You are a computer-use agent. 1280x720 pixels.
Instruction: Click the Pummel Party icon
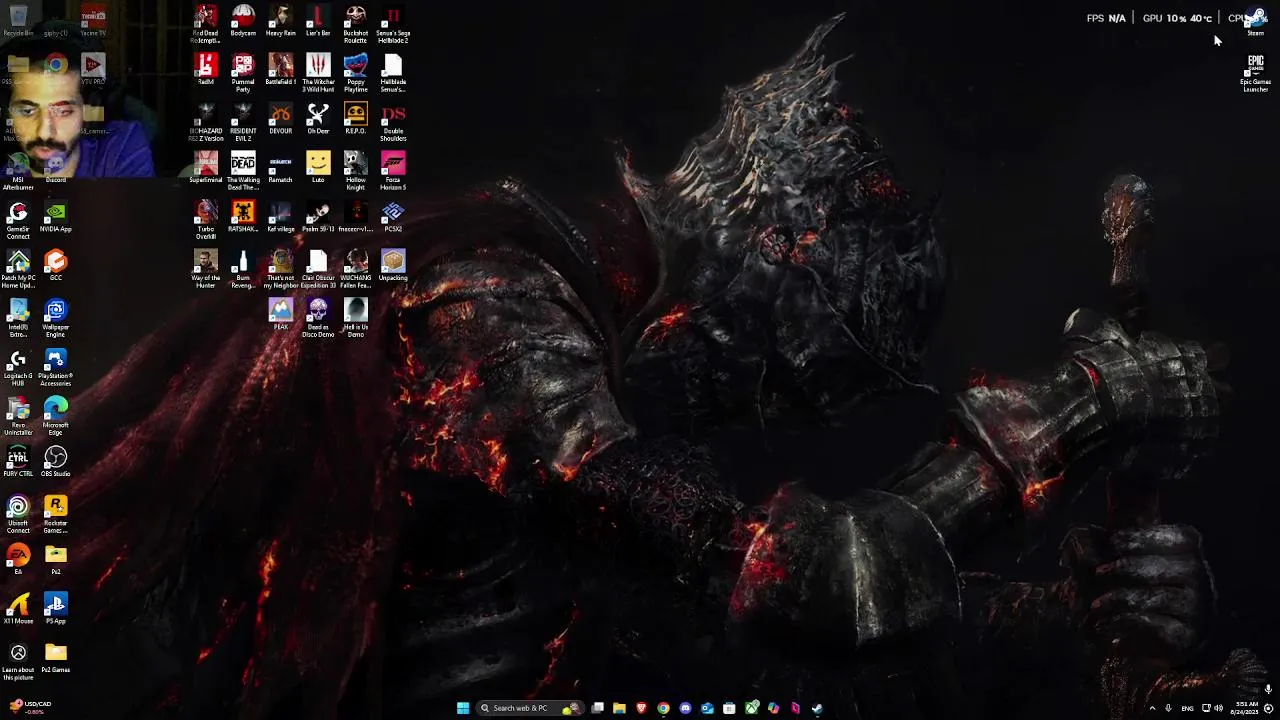tap(243, 73)
